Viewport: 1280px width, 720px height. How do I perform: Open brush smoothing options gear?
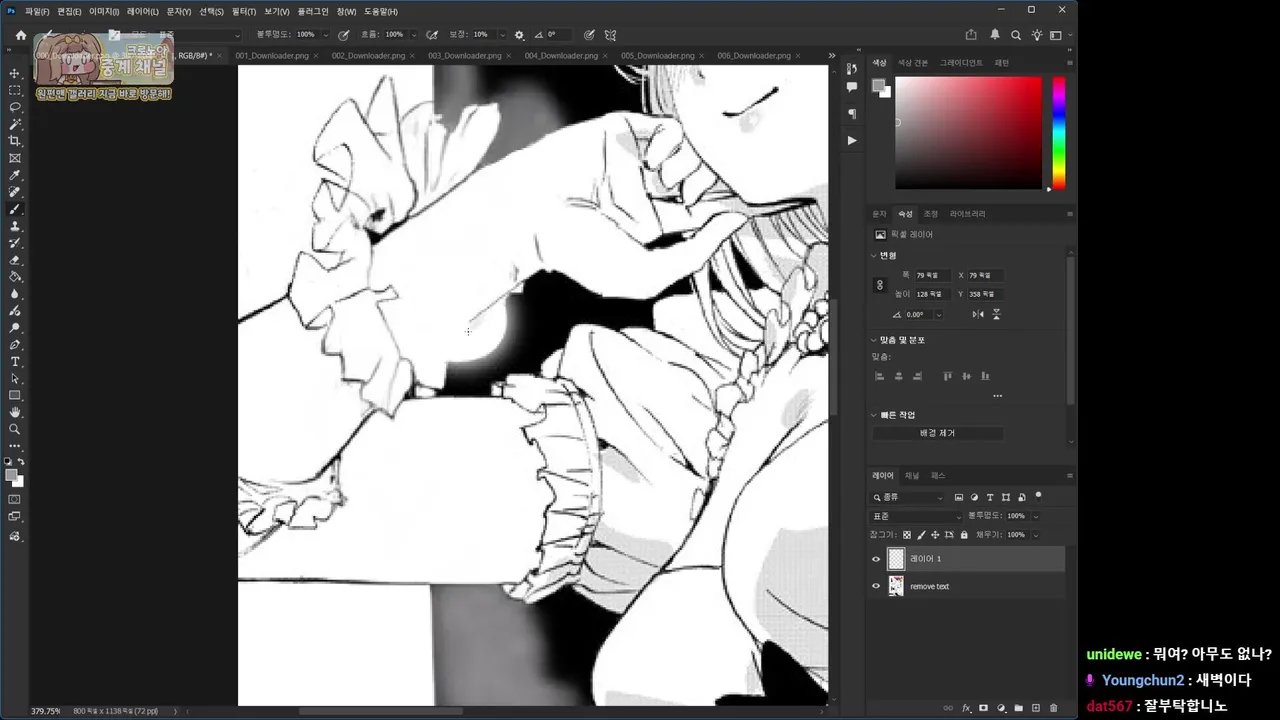[x=519, y=34]
